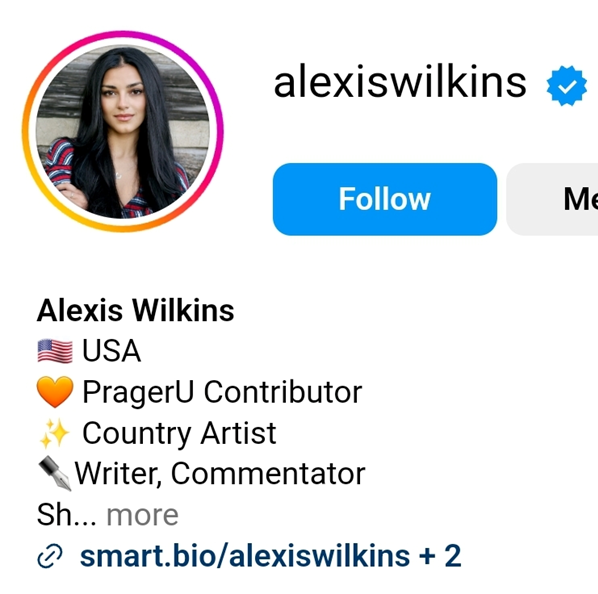Click the Writer, Commentator bio line

click(220, 474)
